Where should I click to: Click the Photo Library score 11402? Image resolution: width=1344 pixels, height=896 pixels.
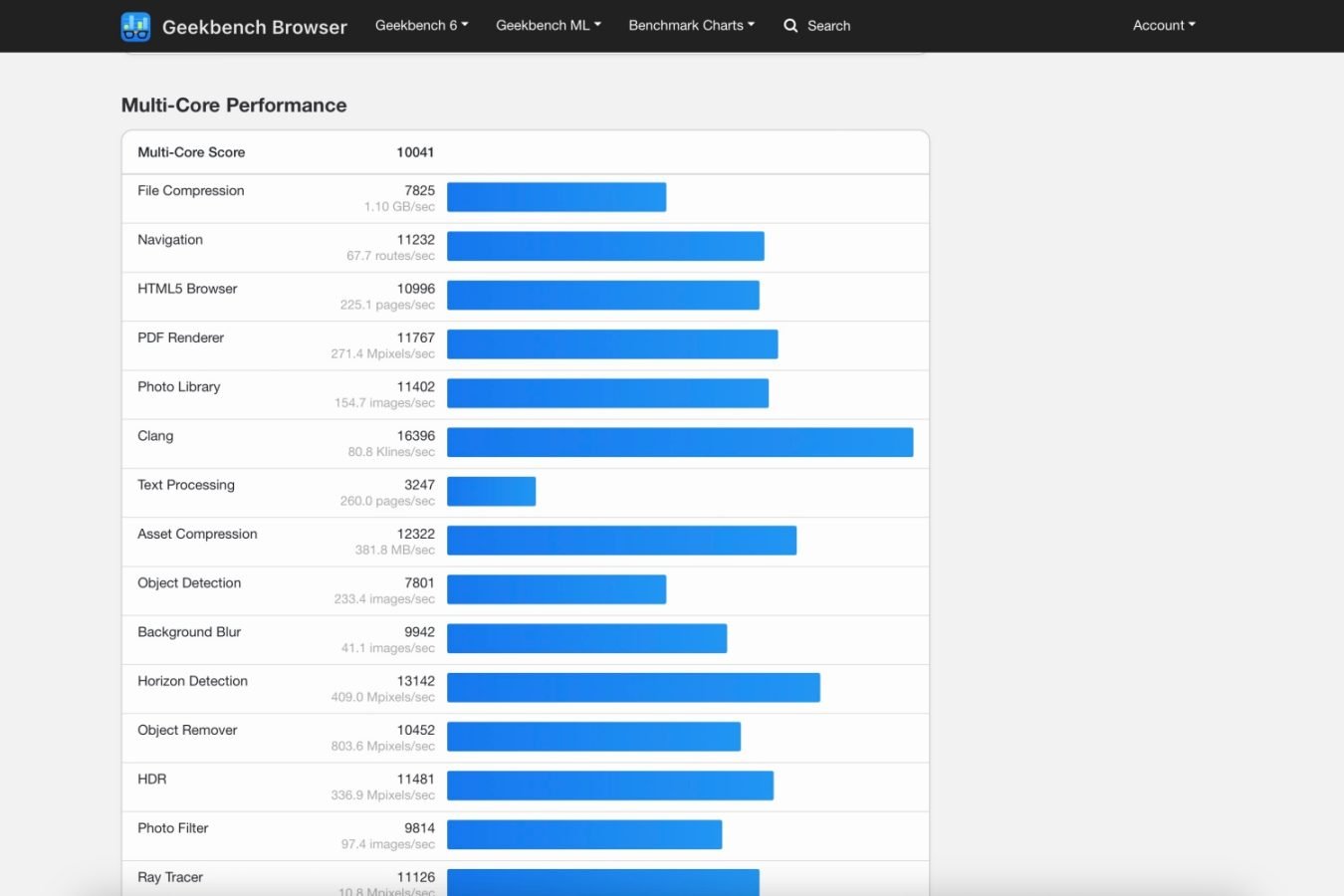(x=415, y=386)
